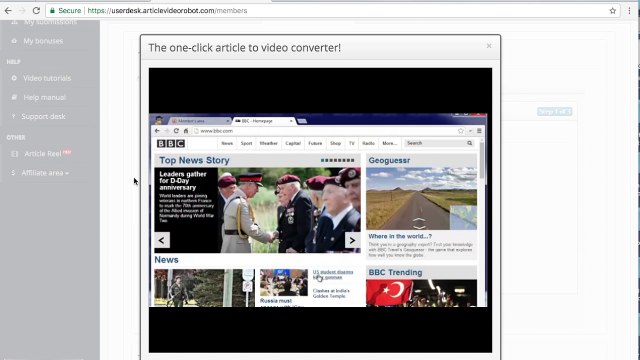This screenshot has height=360, width=640.
Task: Click the BBC logo in video
Action: point(171,143)
